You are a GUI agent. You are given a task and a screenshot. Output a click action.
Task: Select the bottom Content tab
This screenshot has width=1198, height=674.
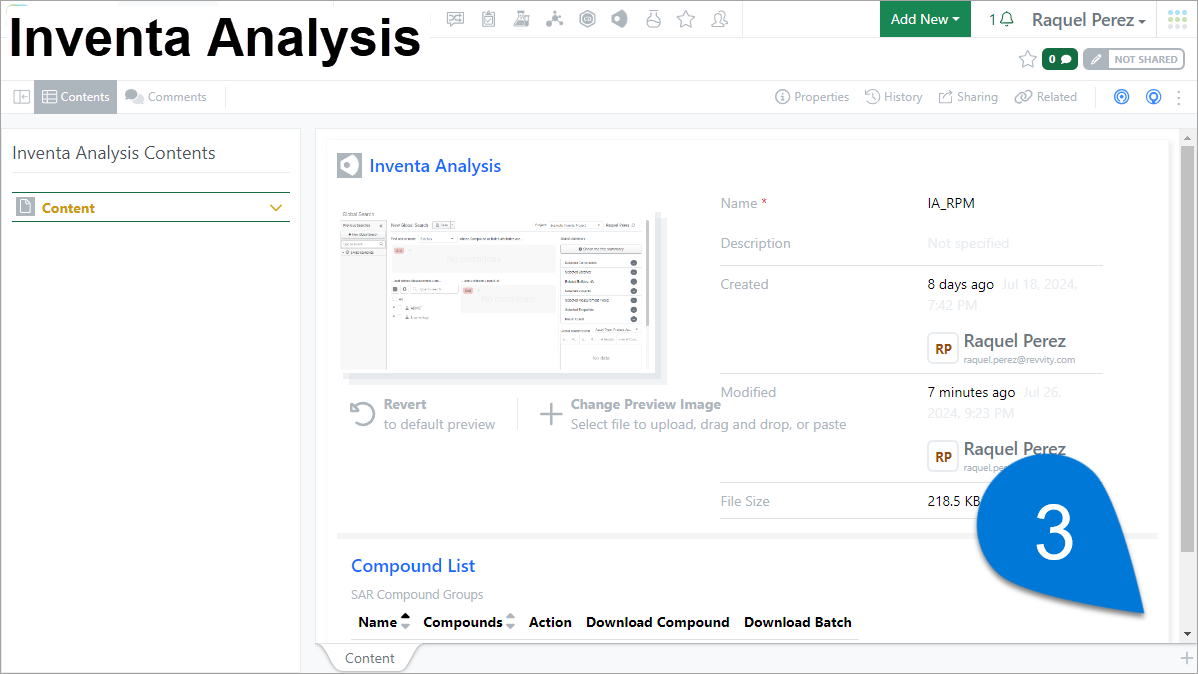point(370,658)
